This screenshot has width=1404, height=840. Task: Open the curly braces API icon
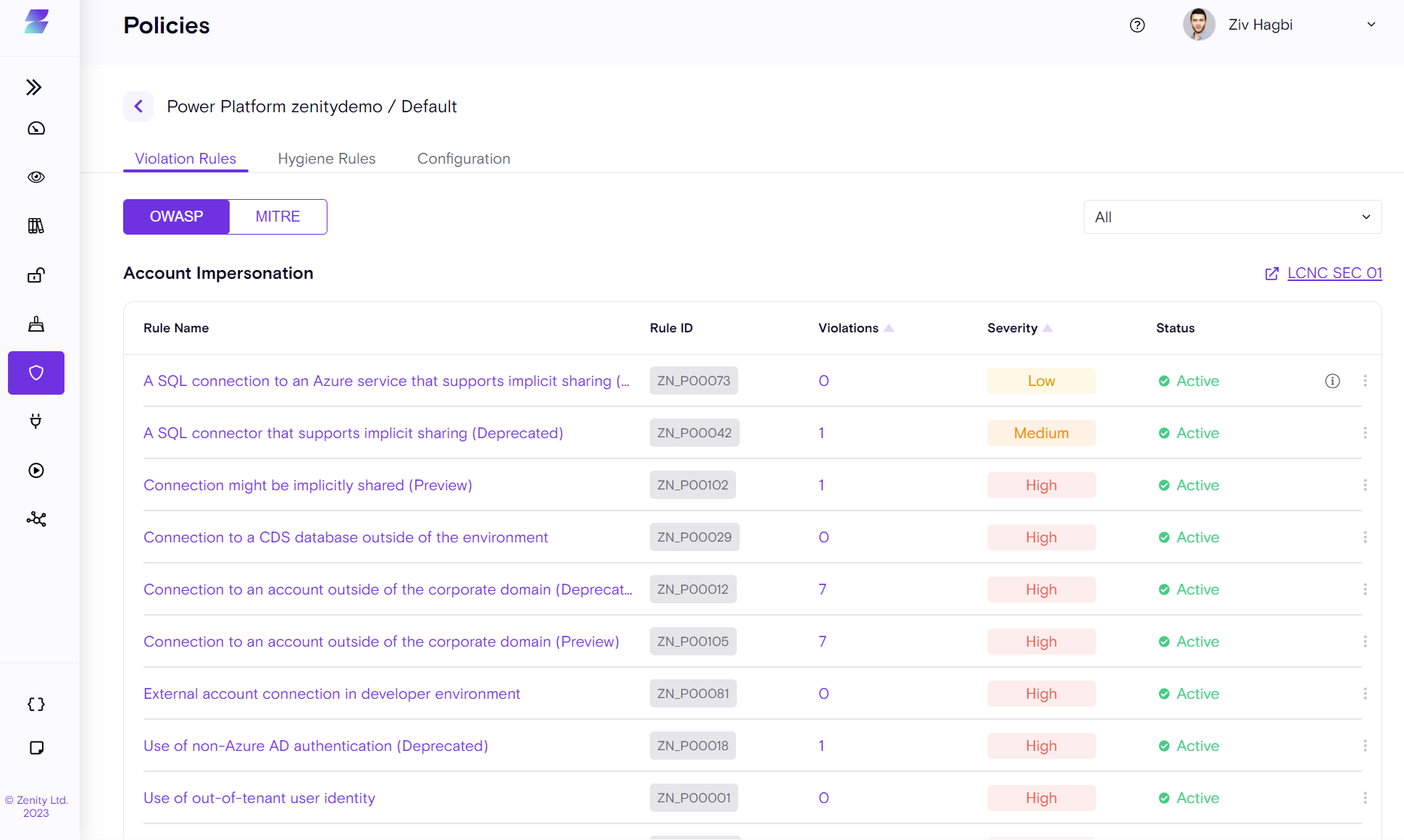tap(36, 705)
